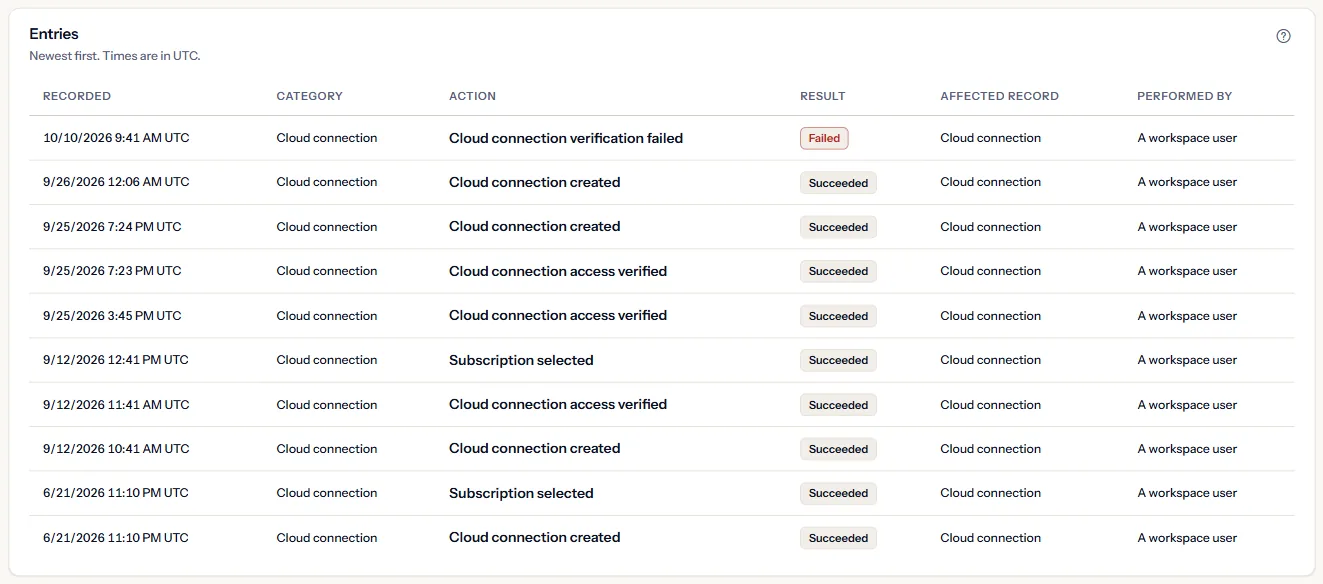
Task: Open 'Cloud connection access verified' at 11:41 AM
Action: (558, 404)
